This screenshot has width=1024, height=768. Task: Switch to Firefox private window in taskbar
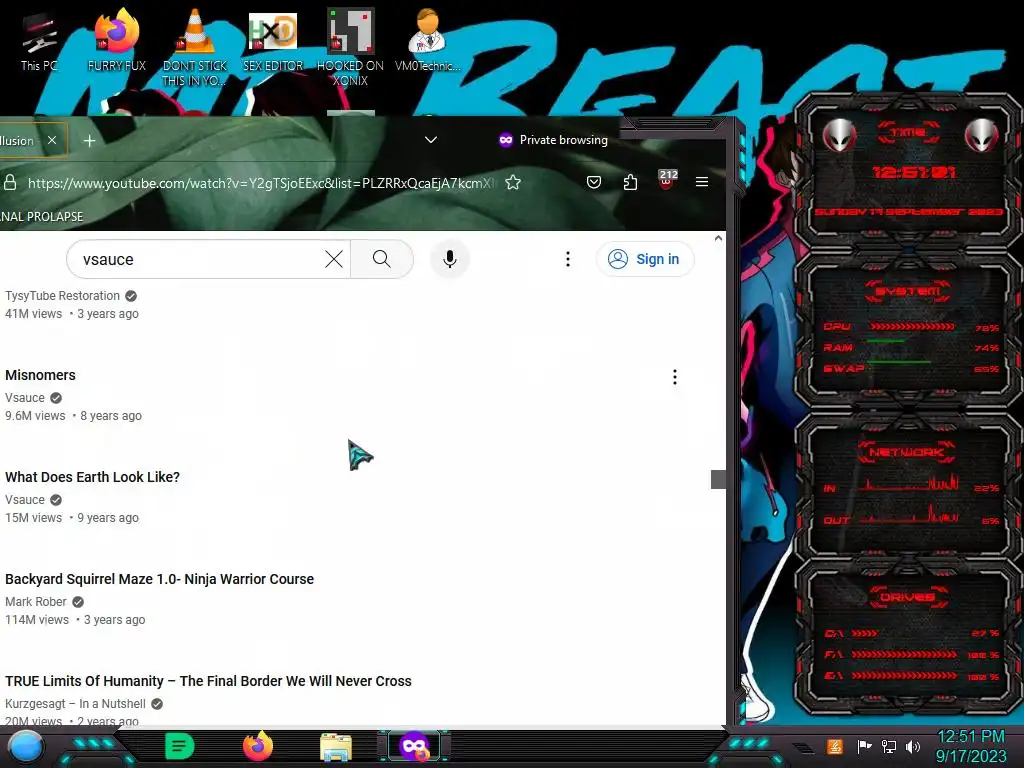coord(414,746)
